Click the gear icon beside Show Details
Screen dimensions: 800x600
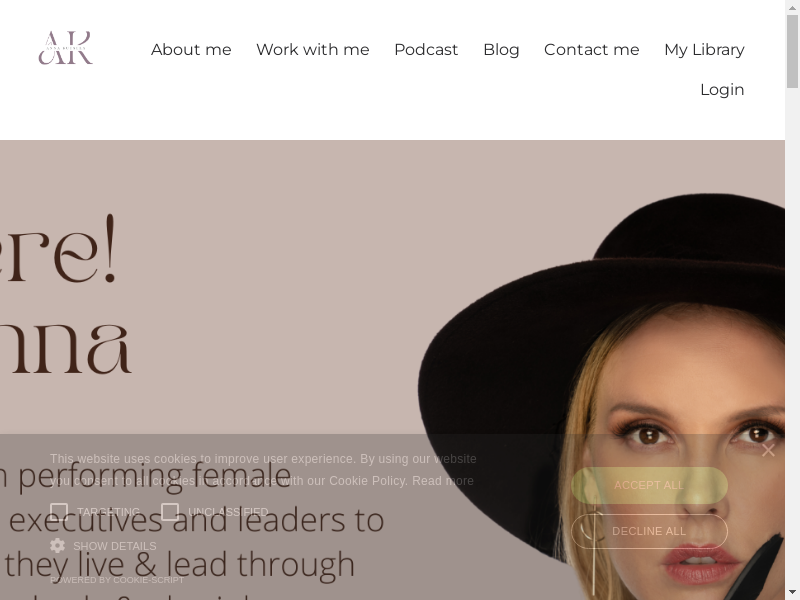58,545
